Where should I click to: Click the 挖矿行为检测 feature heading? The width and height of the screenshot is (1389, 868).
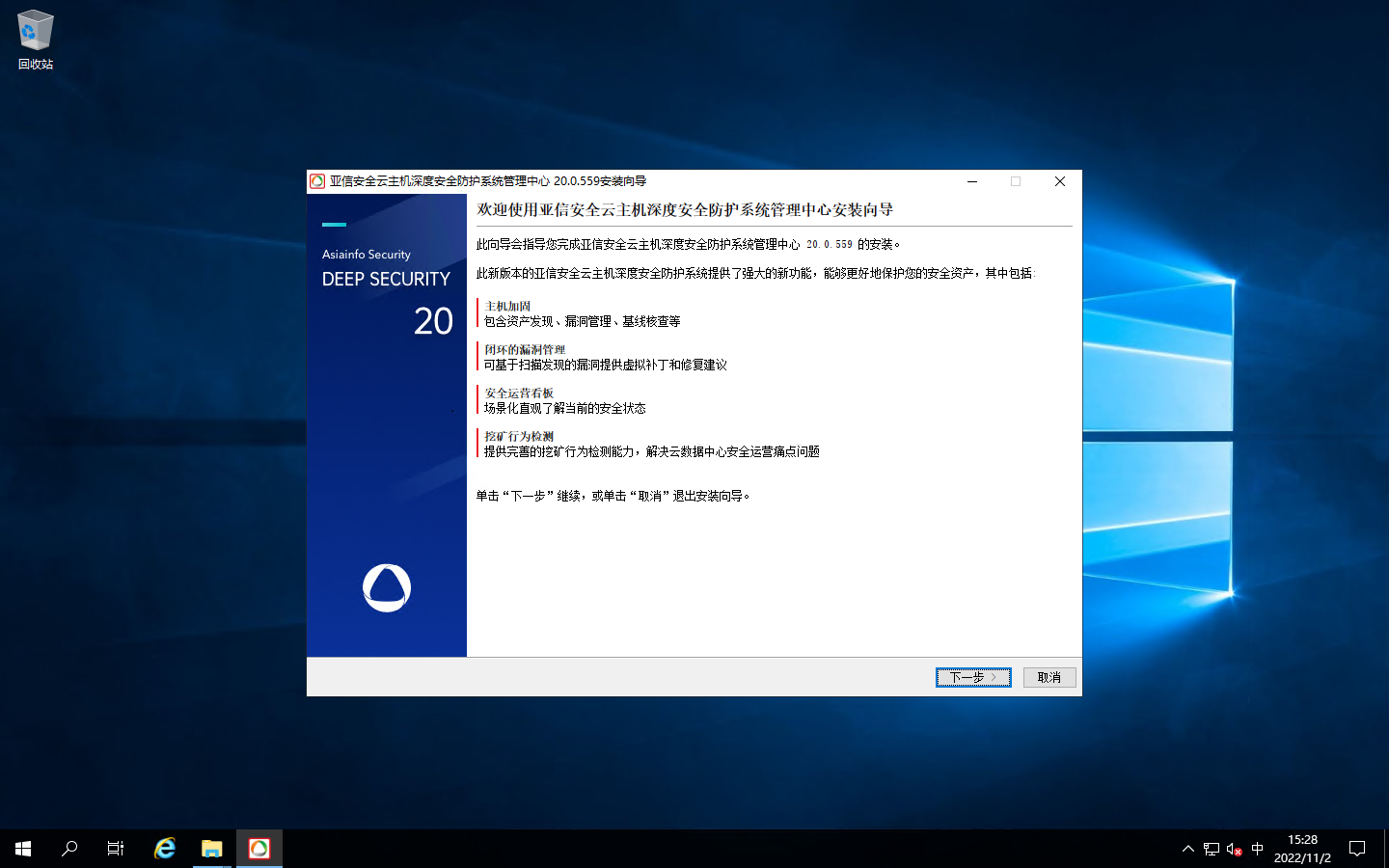(519, 437)
